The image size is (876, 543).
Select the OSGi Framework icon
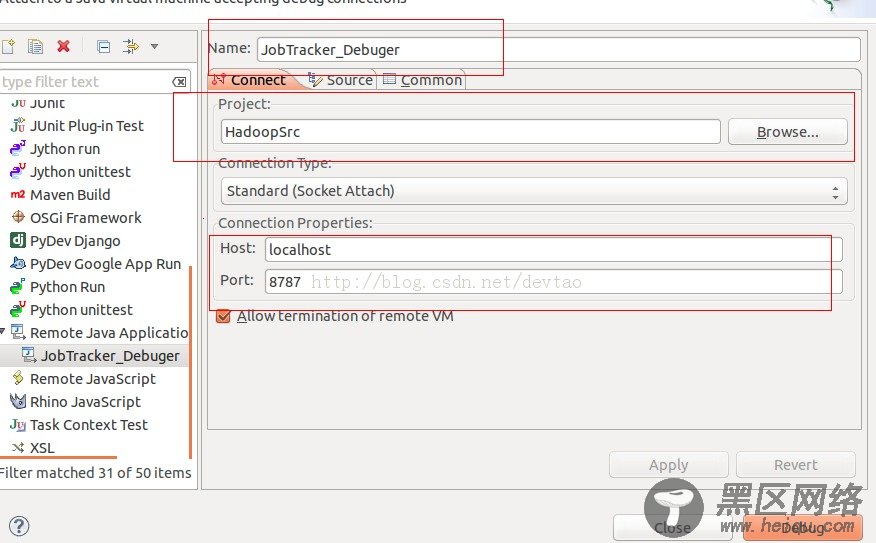(18, 217)
